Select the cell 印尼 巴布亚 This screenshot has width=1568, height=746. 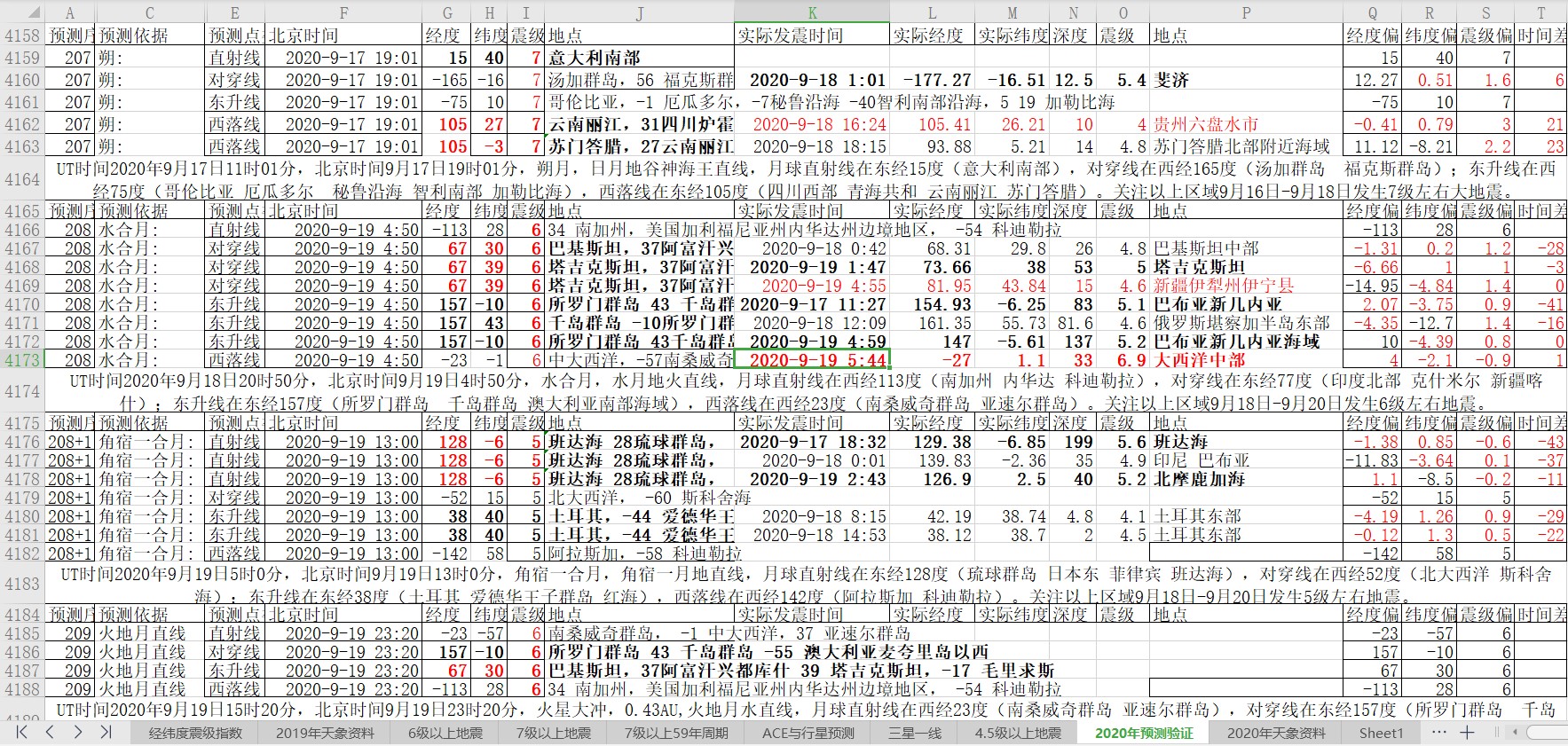(x=1246, y=460)
